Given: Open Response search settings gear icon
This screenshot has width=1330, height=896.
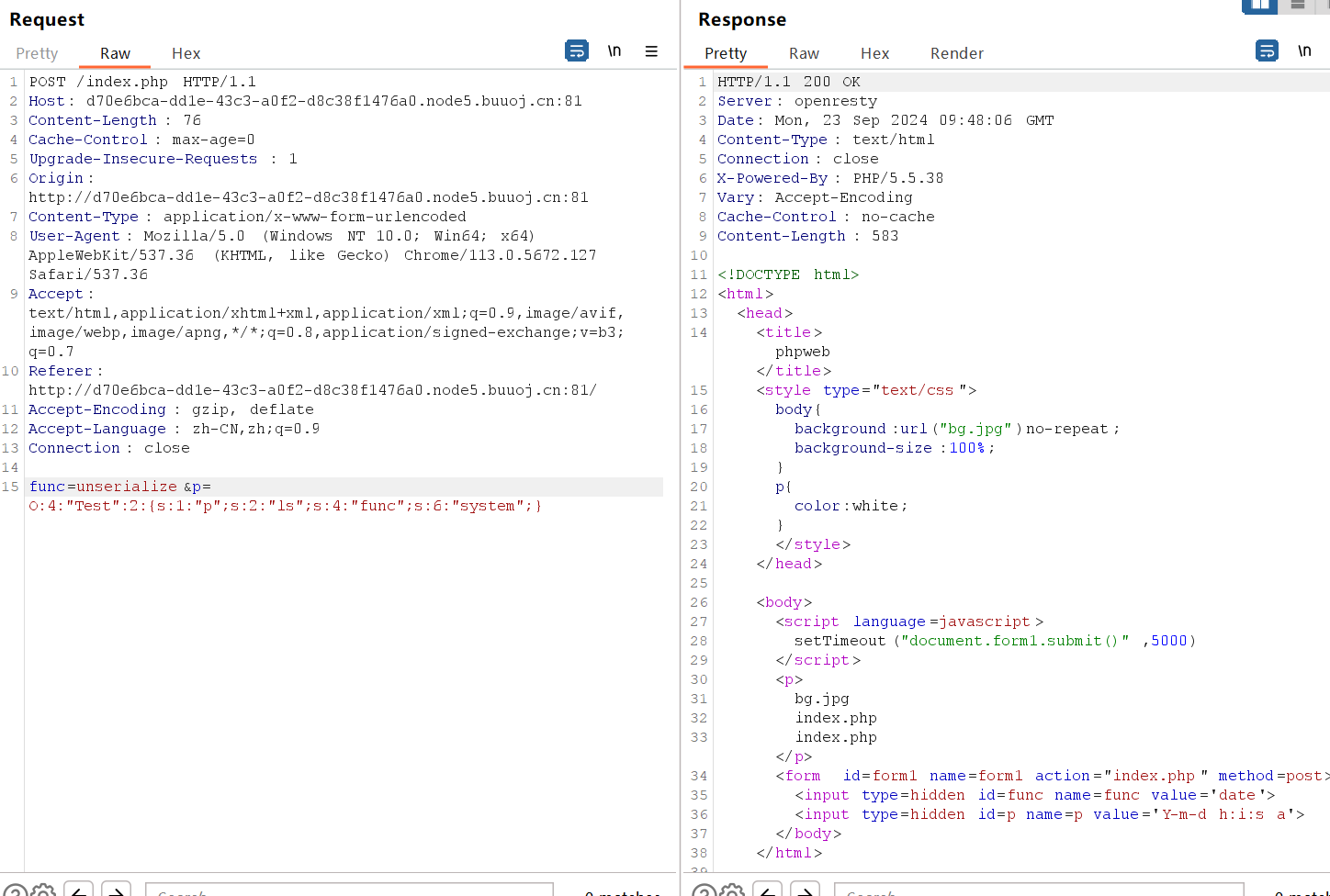Looking at the screenshot, I should pos(732,890).
